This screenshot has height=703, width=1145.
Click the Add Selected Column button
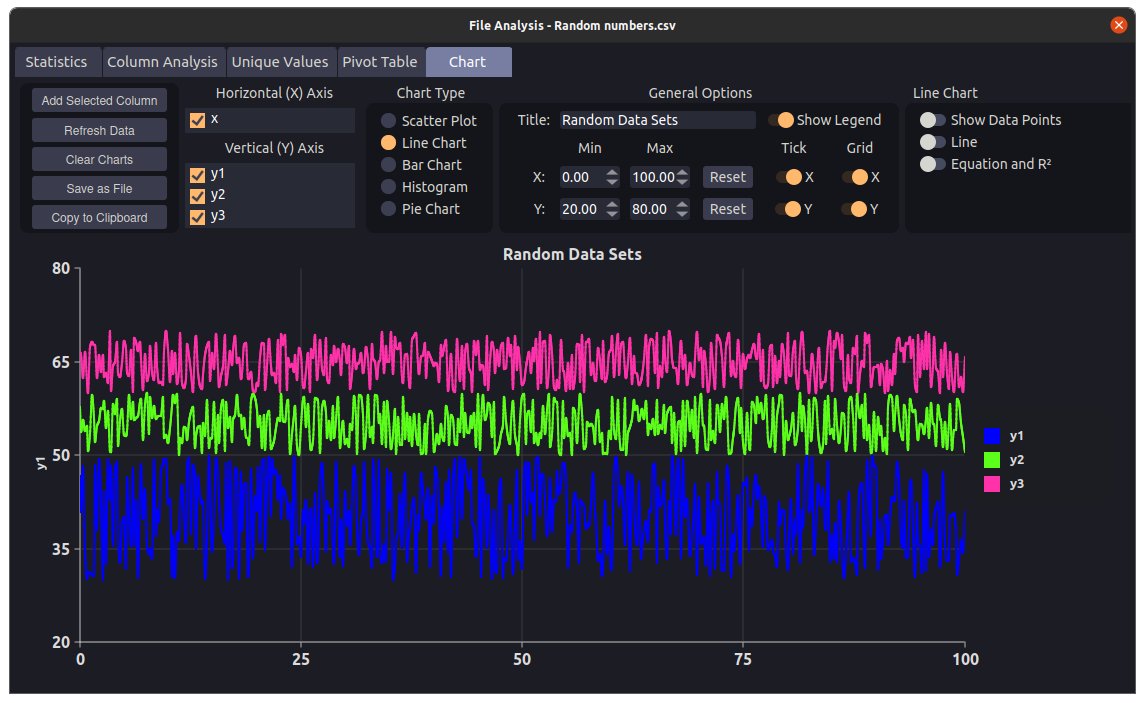point(99,101)
